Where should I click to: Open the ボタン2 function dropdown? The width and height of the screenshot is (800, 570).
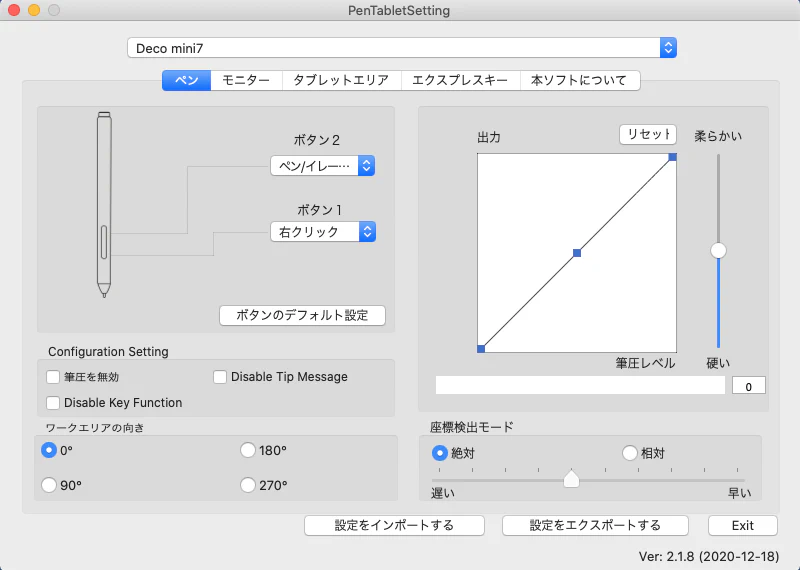point(322,166)
